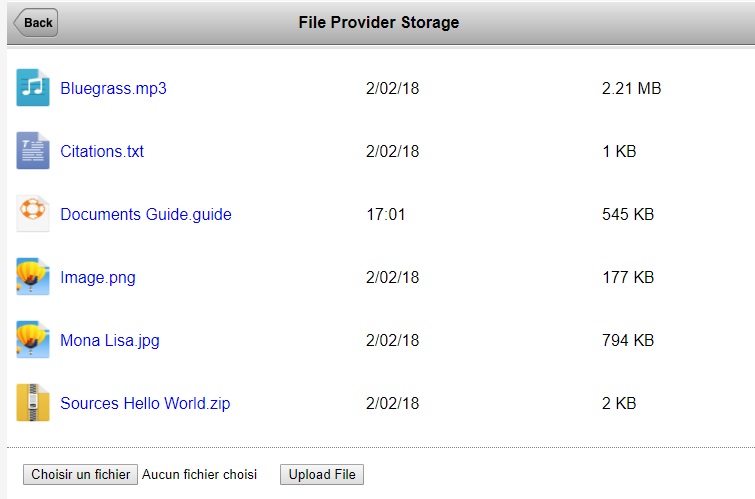
Task: Open the Citations.txt link
Action: coord(102,151)
